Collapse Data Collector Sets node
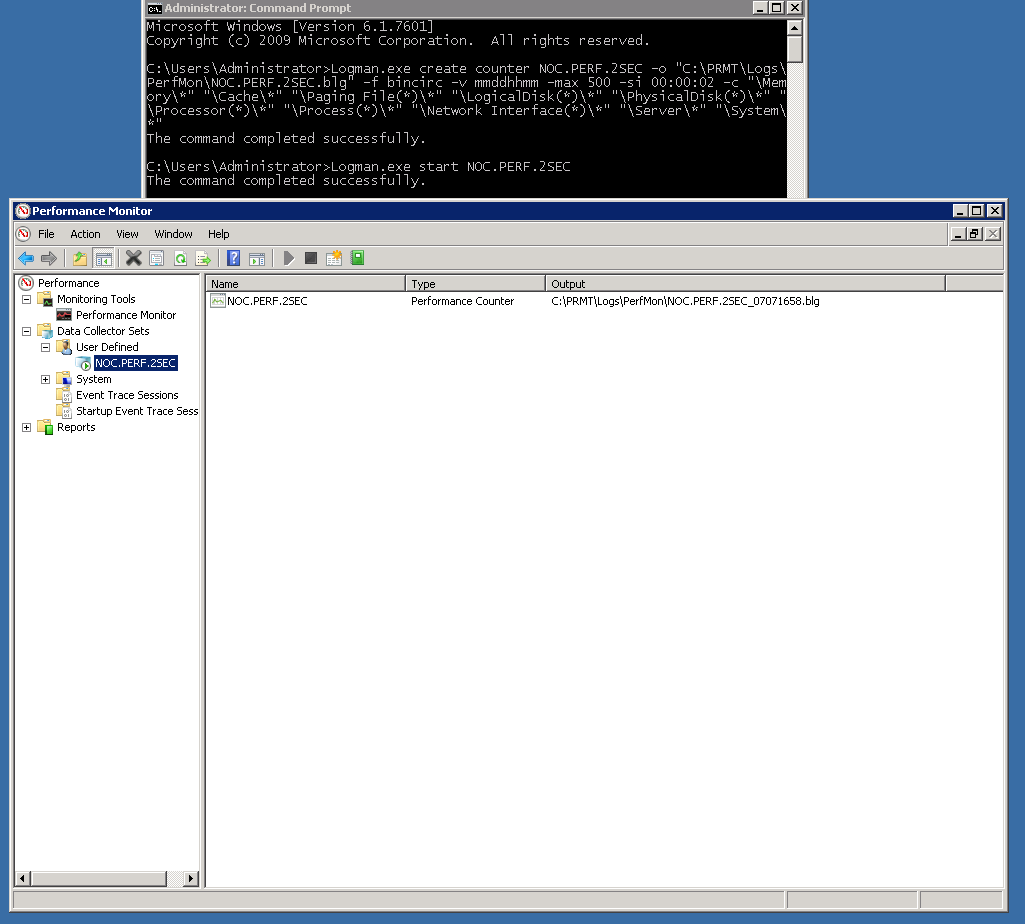 [27, 332]
